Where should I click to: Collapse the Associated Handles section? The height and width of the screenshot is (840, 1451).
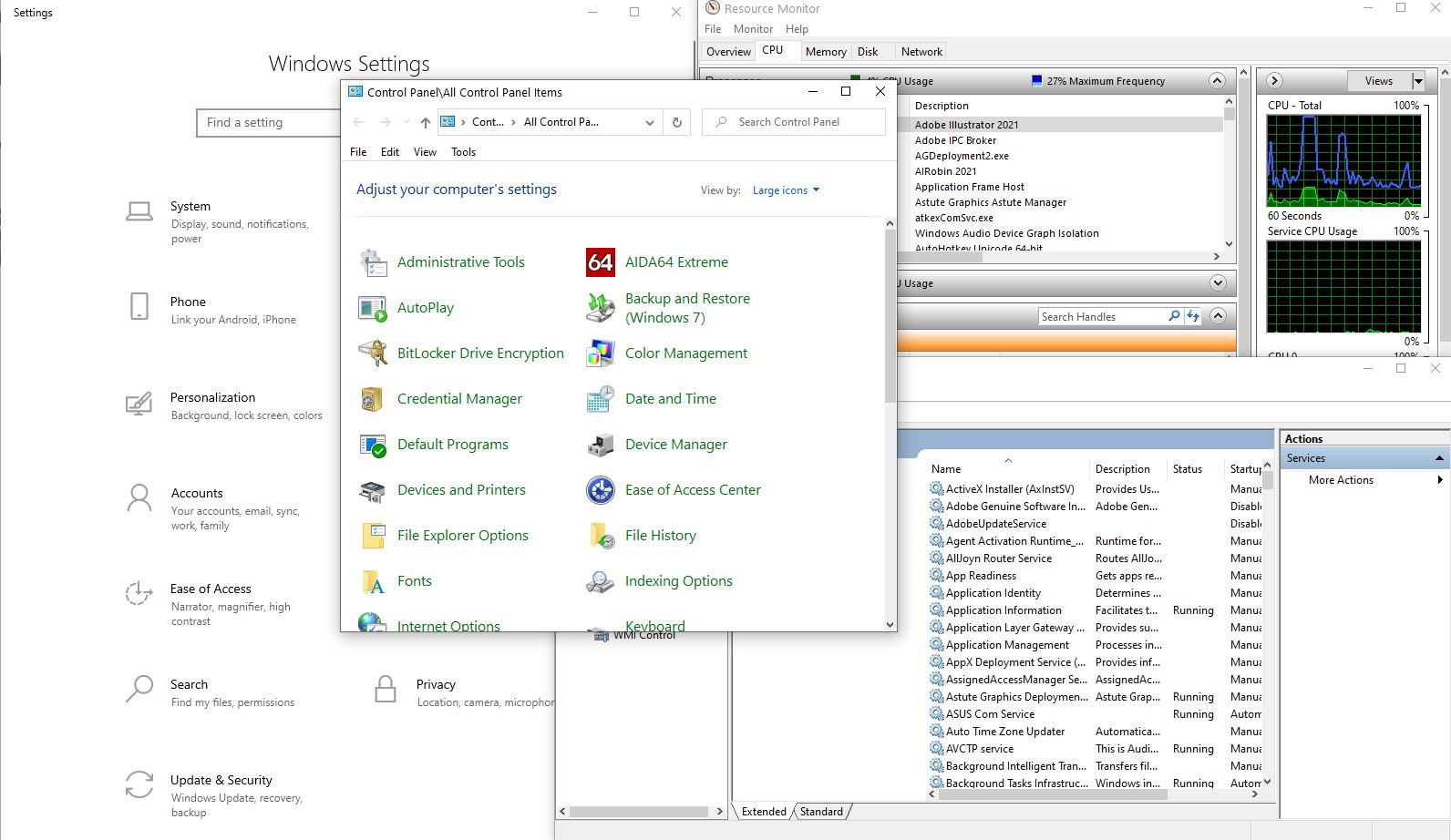[1218, 316]
